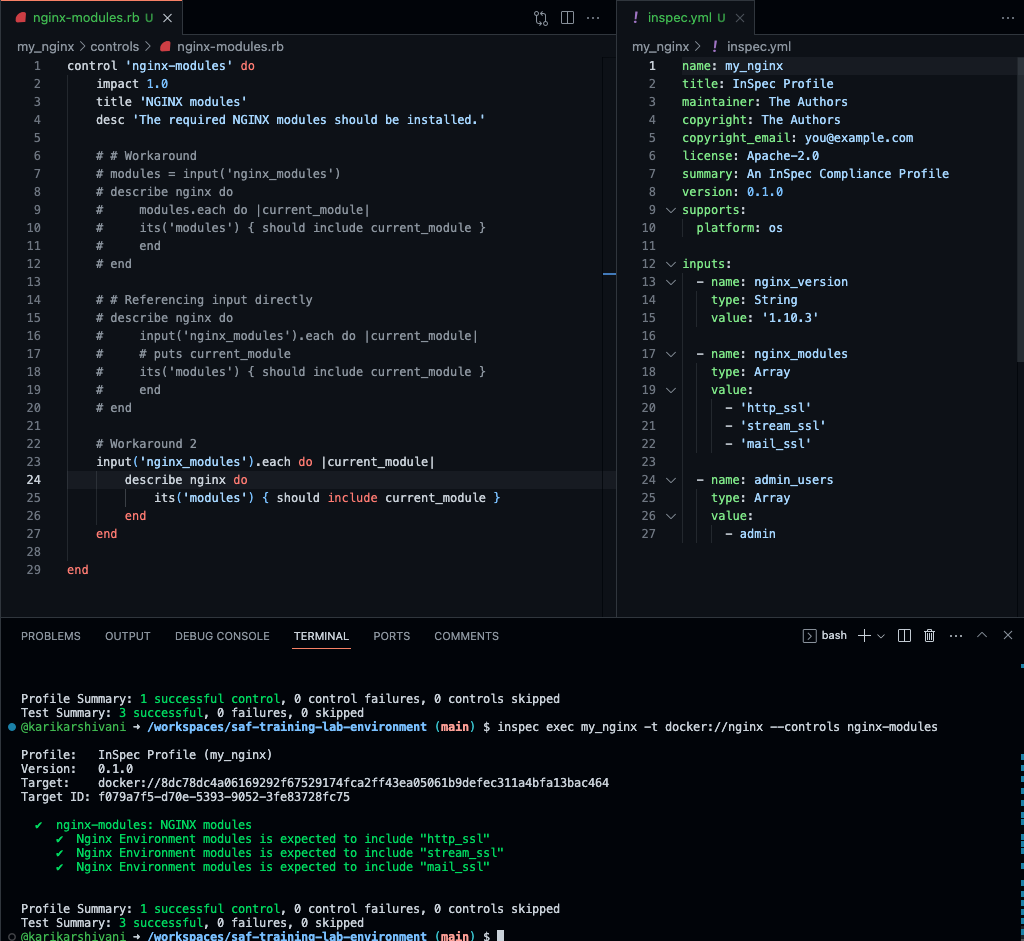
Task: Switch to the PROBLEMS tab
Action: tap(50, 636)
